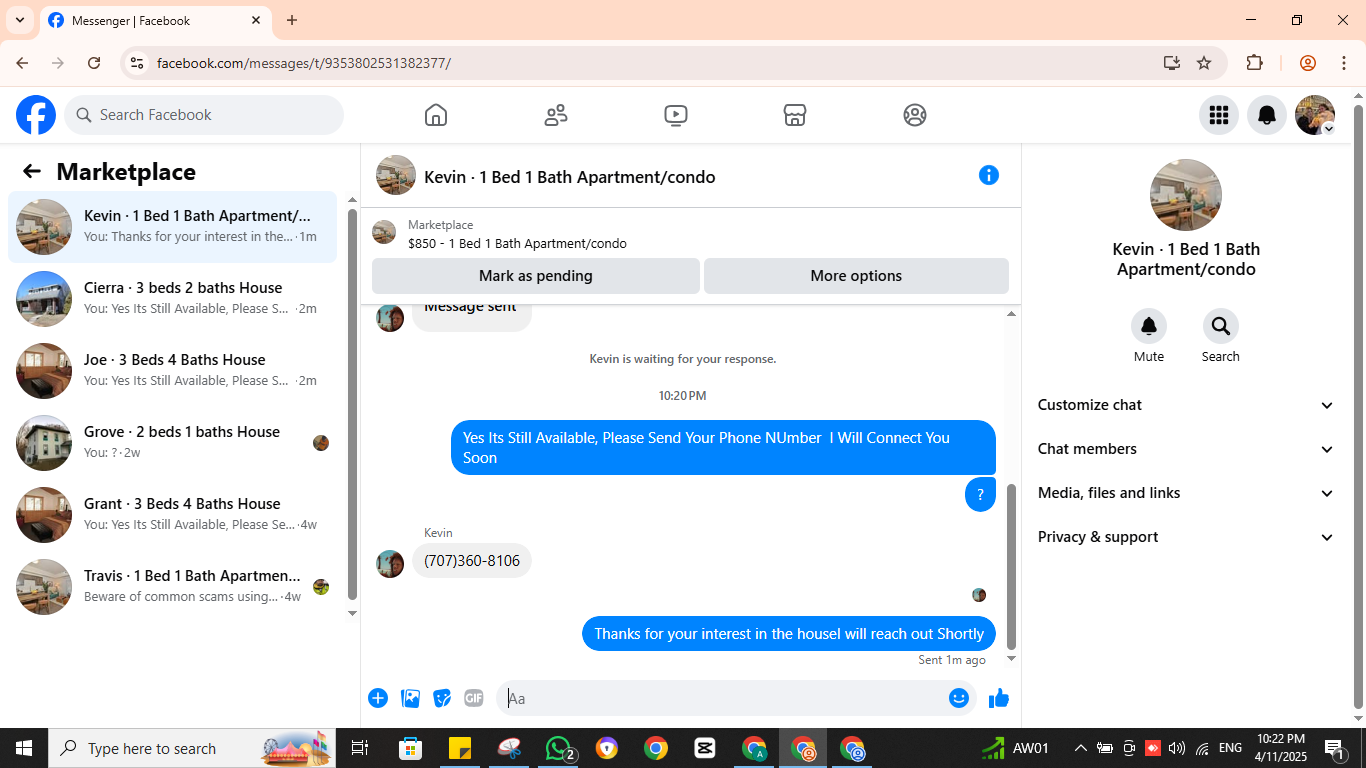The width and height of the screenshot is (1366, 768).
Task: Open the $850 Marketplace listing link
Action: (x=517, y=243)
